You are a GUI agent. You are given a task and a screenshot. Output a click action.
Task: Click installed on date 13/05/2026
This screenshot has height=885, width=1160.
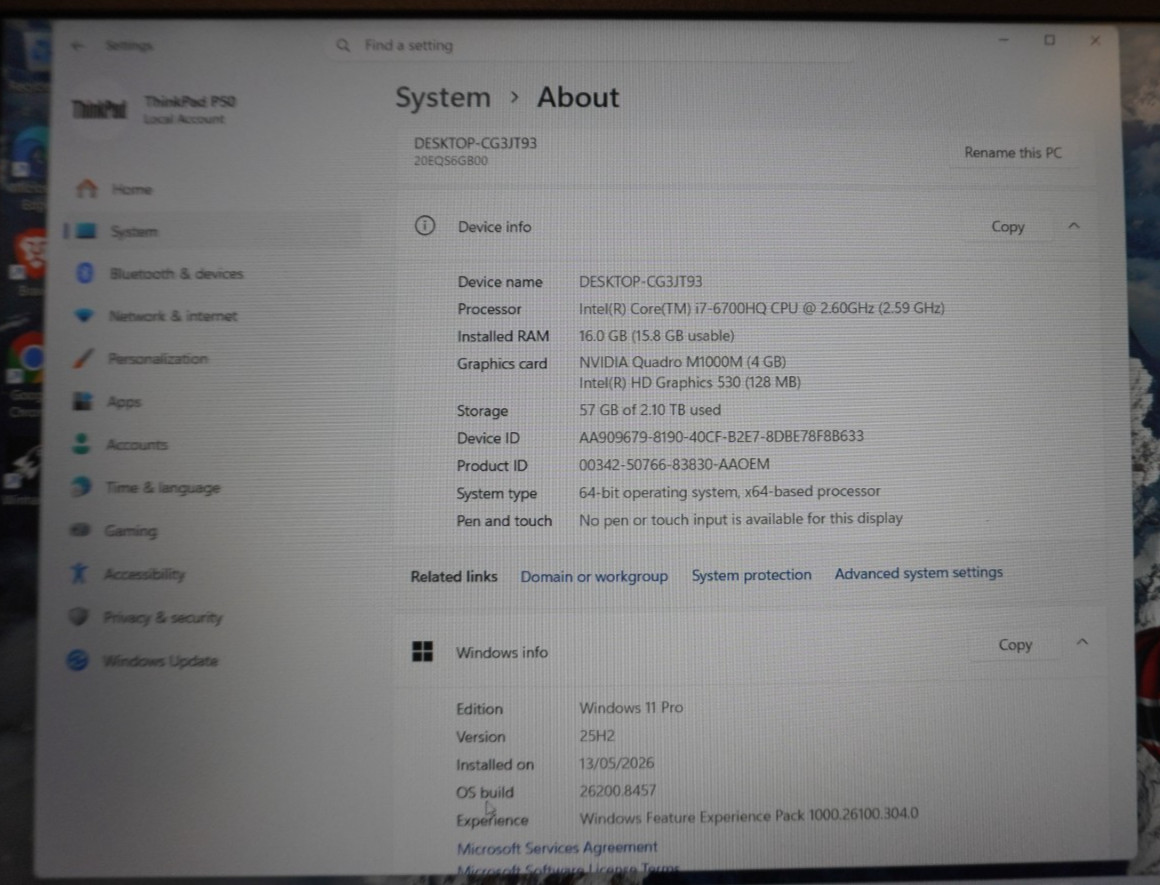point(616,763)
